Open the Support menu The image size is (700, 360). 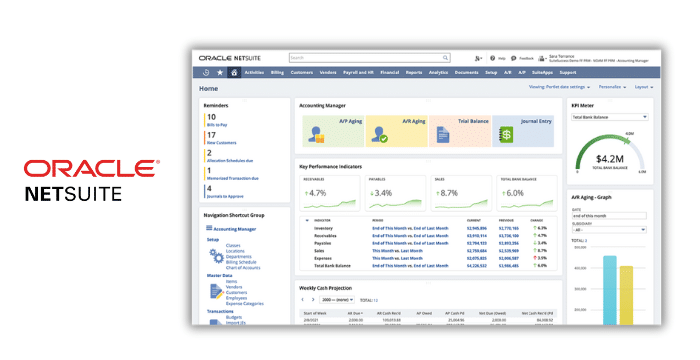568,72
